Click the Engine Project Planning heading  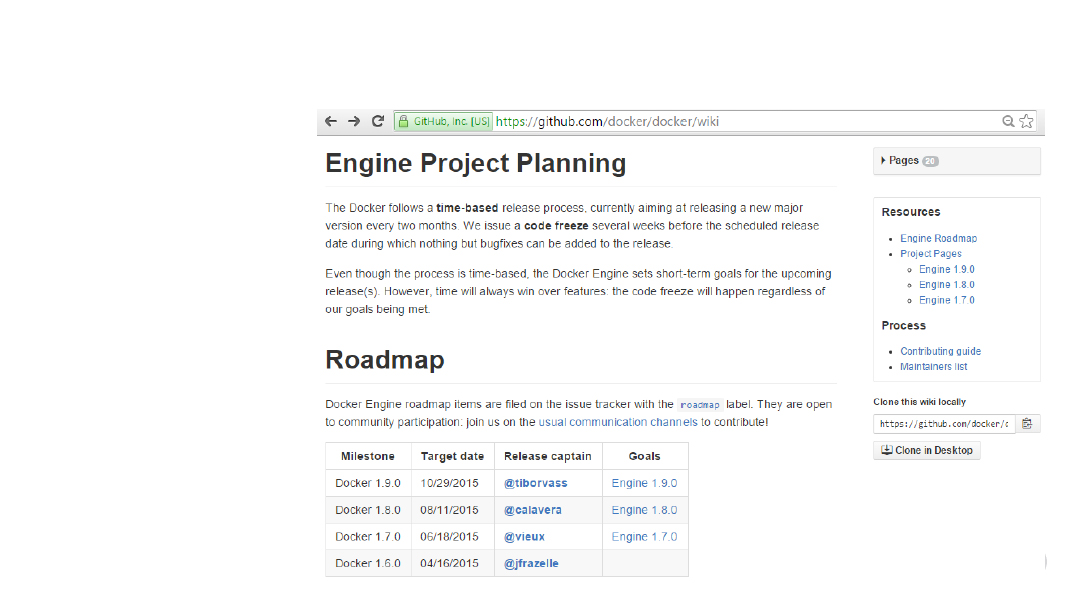[x=475, y=163]
